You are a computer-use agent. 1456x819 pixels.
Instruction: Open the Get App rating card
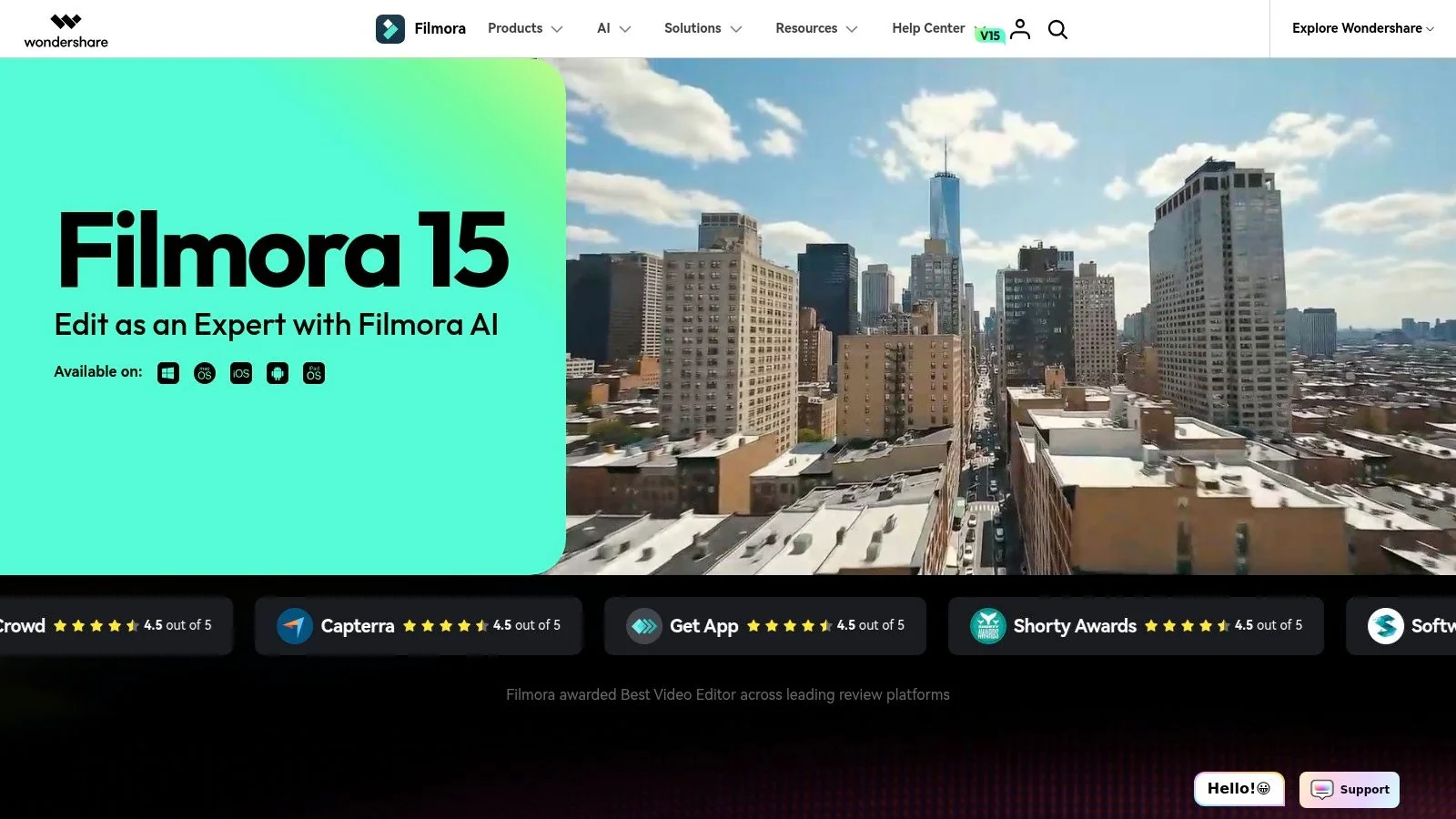[x=765, y=626]
